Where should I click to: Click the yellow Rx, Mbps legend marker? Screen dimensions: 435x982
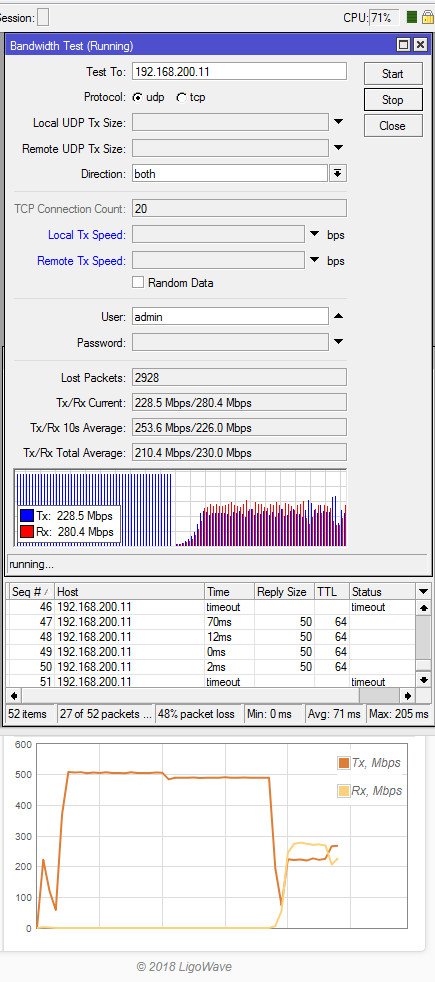[344, 791]
